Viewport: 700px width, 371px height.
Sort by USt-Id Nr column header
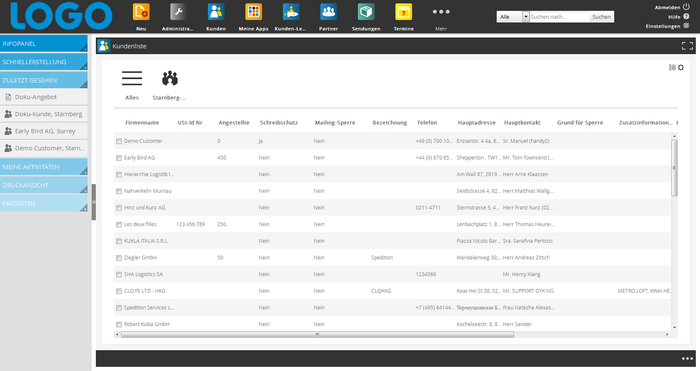[190, 122]
